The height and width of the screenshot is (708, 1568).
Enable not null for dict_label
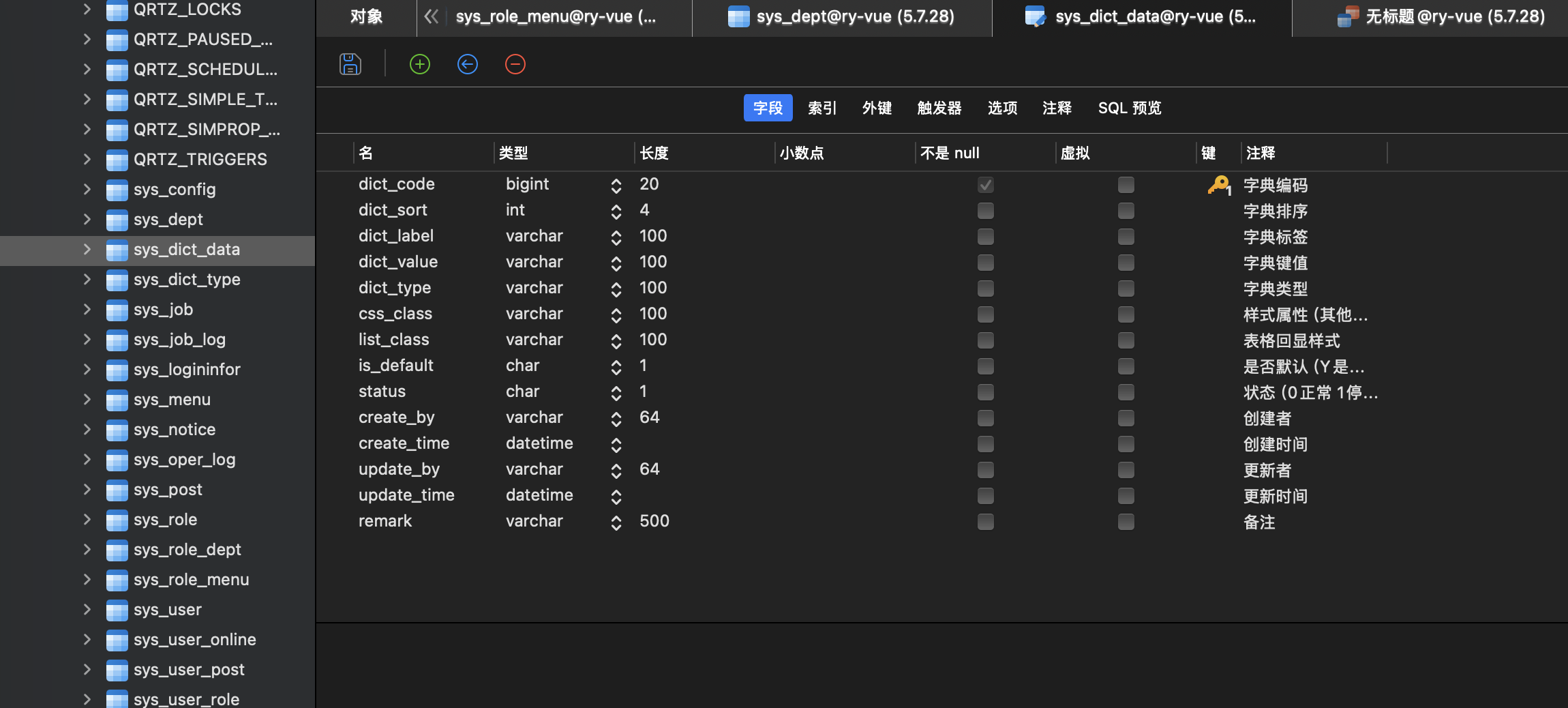986,237
